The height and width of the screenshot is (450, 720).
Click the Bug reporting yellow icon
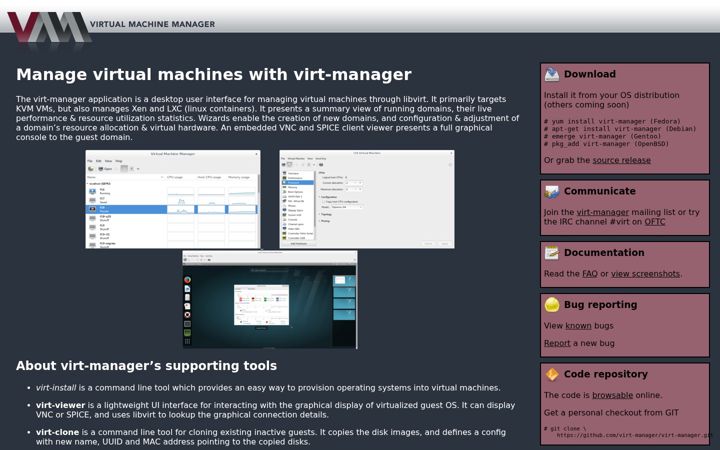[x=551, y=305]
